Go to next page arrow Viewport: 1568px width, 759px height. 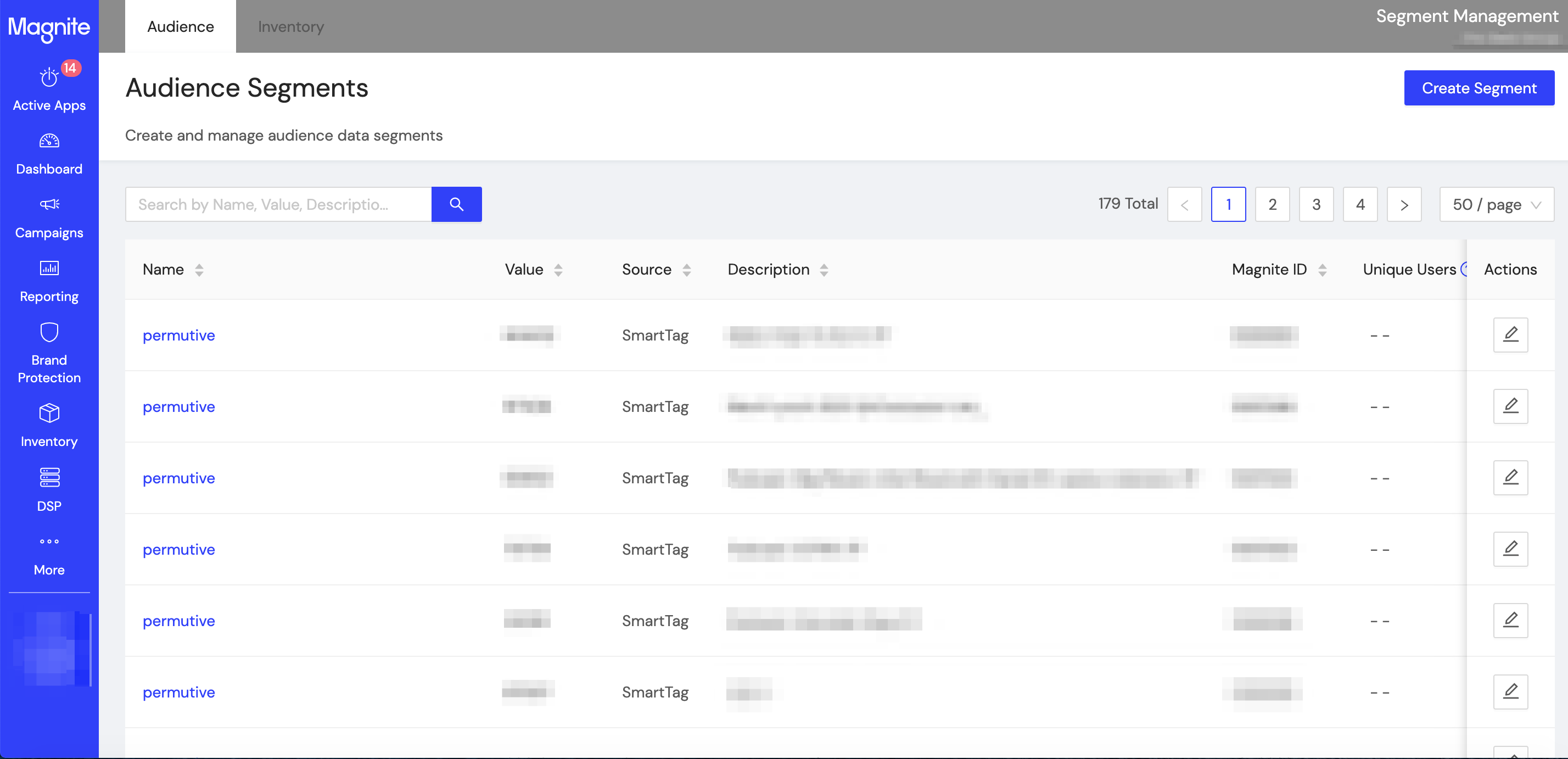click(1404, 204)
